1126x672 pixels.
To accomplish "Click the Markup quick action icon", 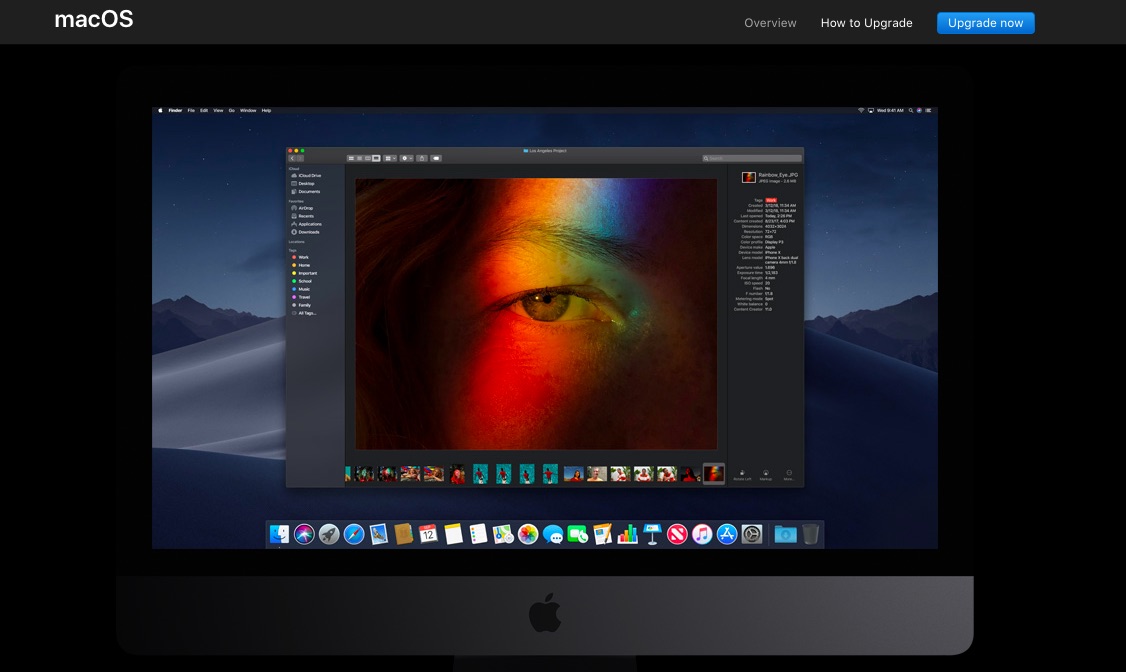I will point(766,474).
